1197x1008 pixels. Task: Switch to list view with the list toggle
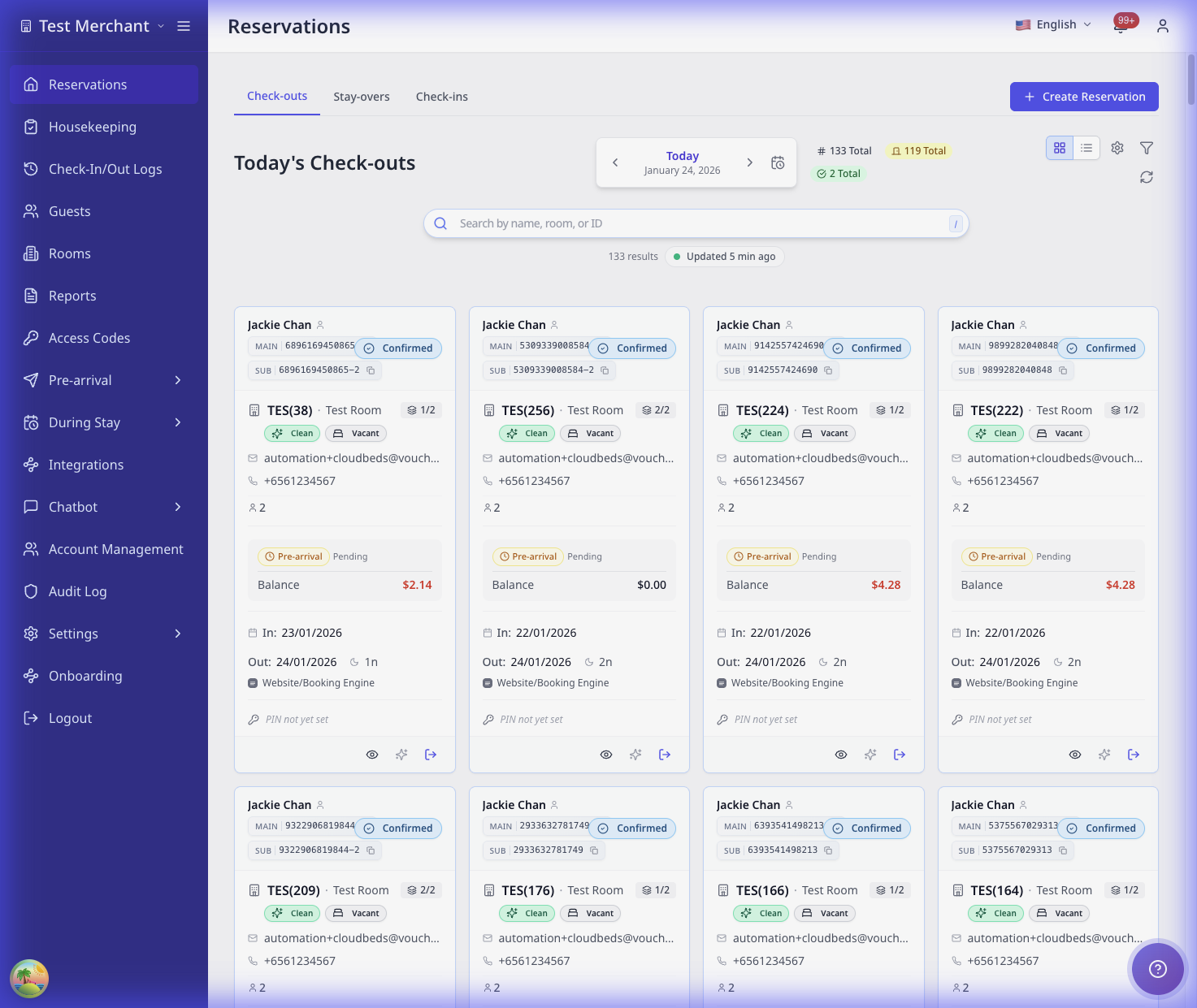(x=1086, y=148)
